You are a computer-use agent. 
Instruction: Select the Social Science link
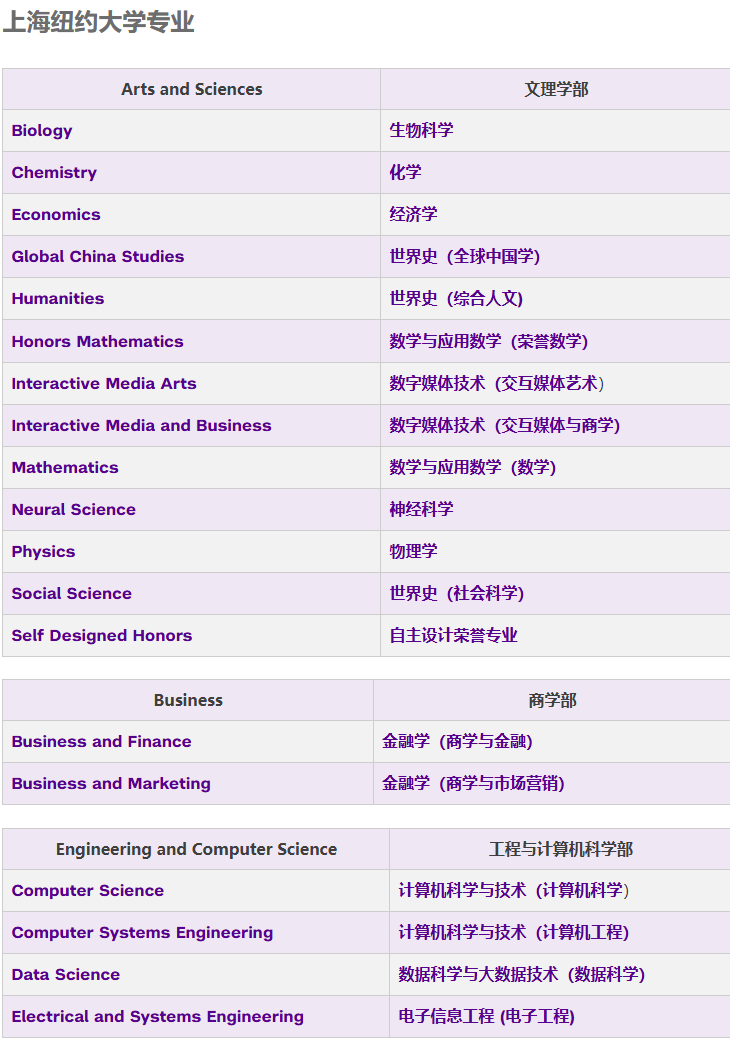coord(72,593)
